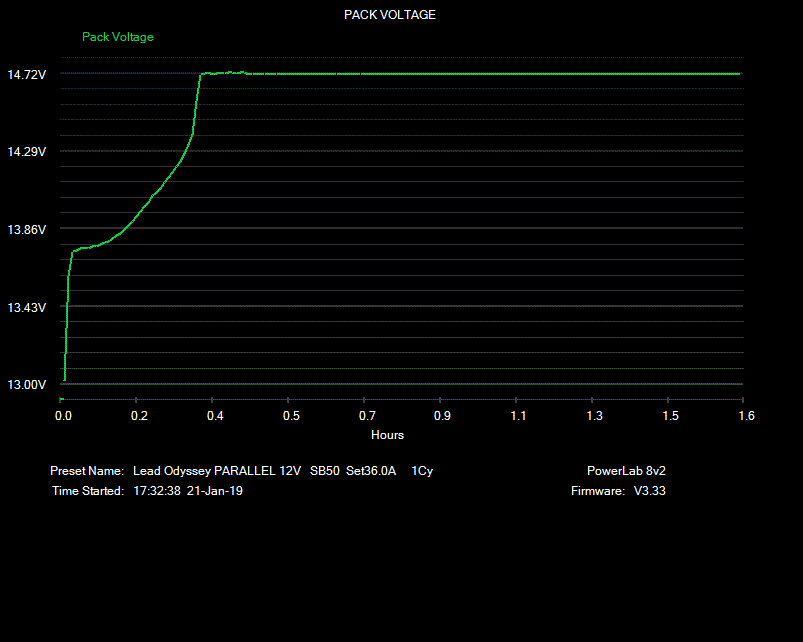Select the 13.00V y-axis label
Image resolution: width=803 pixels, height=642 pixels.
[x=27, y=385]
